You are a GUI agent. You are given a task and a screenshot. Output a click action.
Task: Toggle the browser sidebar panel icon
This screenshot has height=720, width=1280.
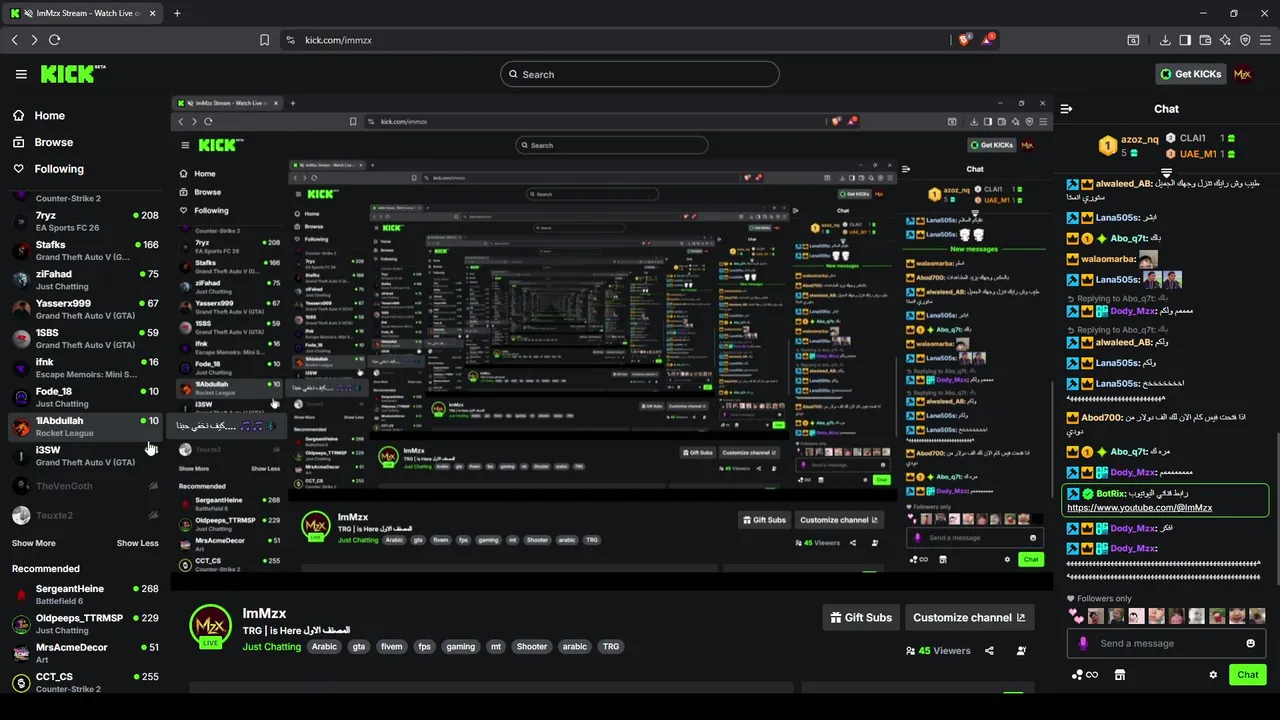coord(1185,40)
